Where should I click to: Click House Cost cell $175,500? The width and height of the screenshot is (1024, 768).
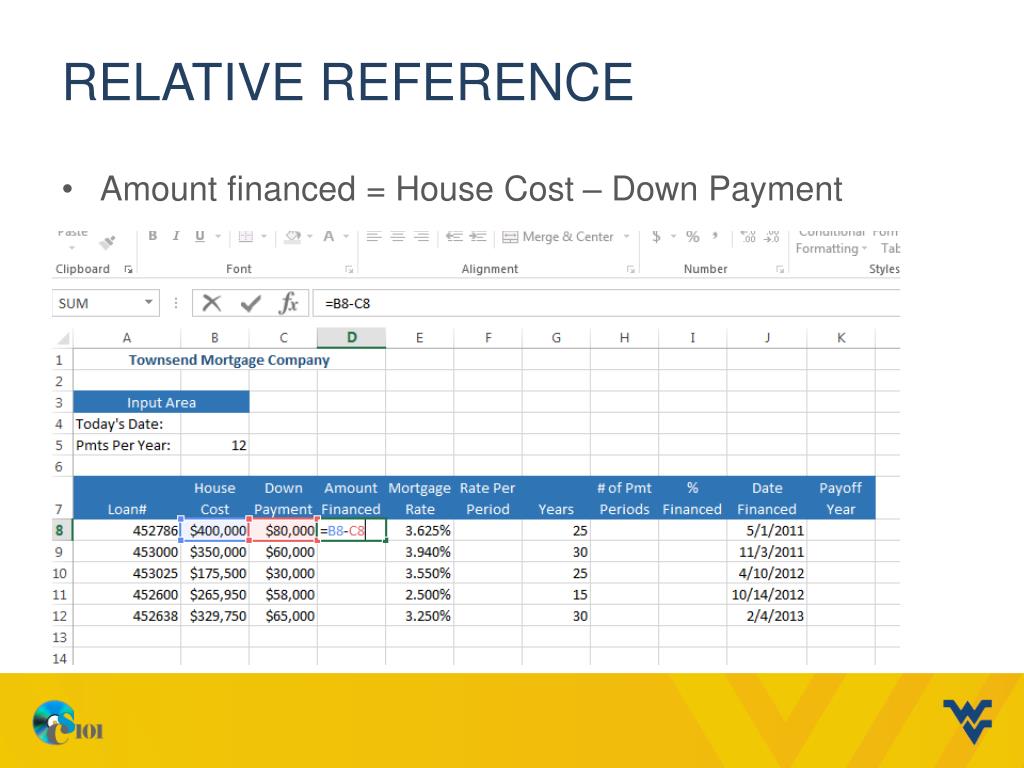pyautogui.click(x=215, y=573)
